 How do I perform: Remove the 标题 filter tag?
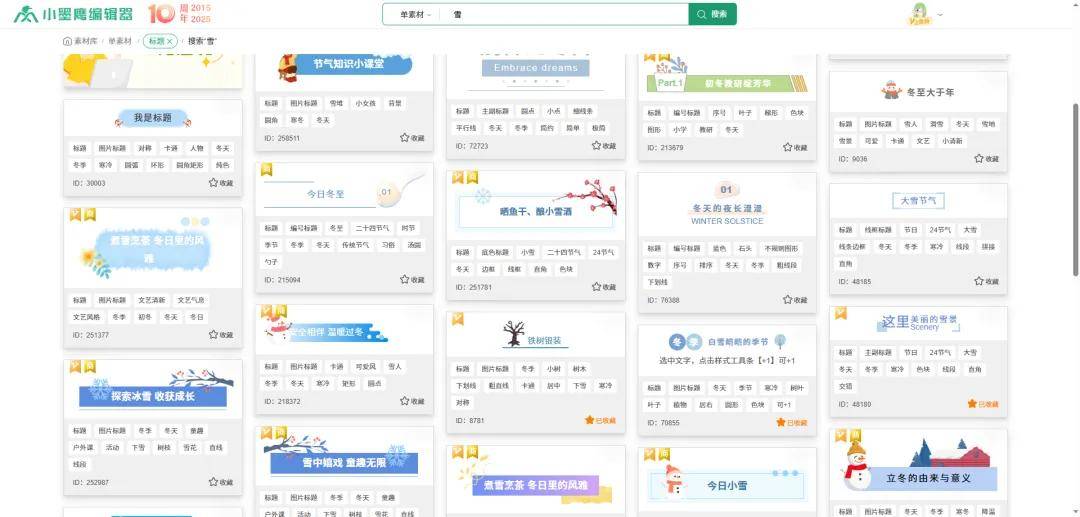[x=170, y=41]
